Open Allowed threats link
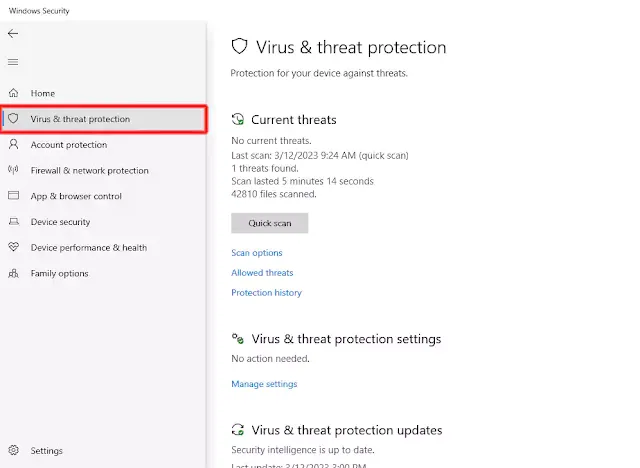 click(x=262, y=273)
